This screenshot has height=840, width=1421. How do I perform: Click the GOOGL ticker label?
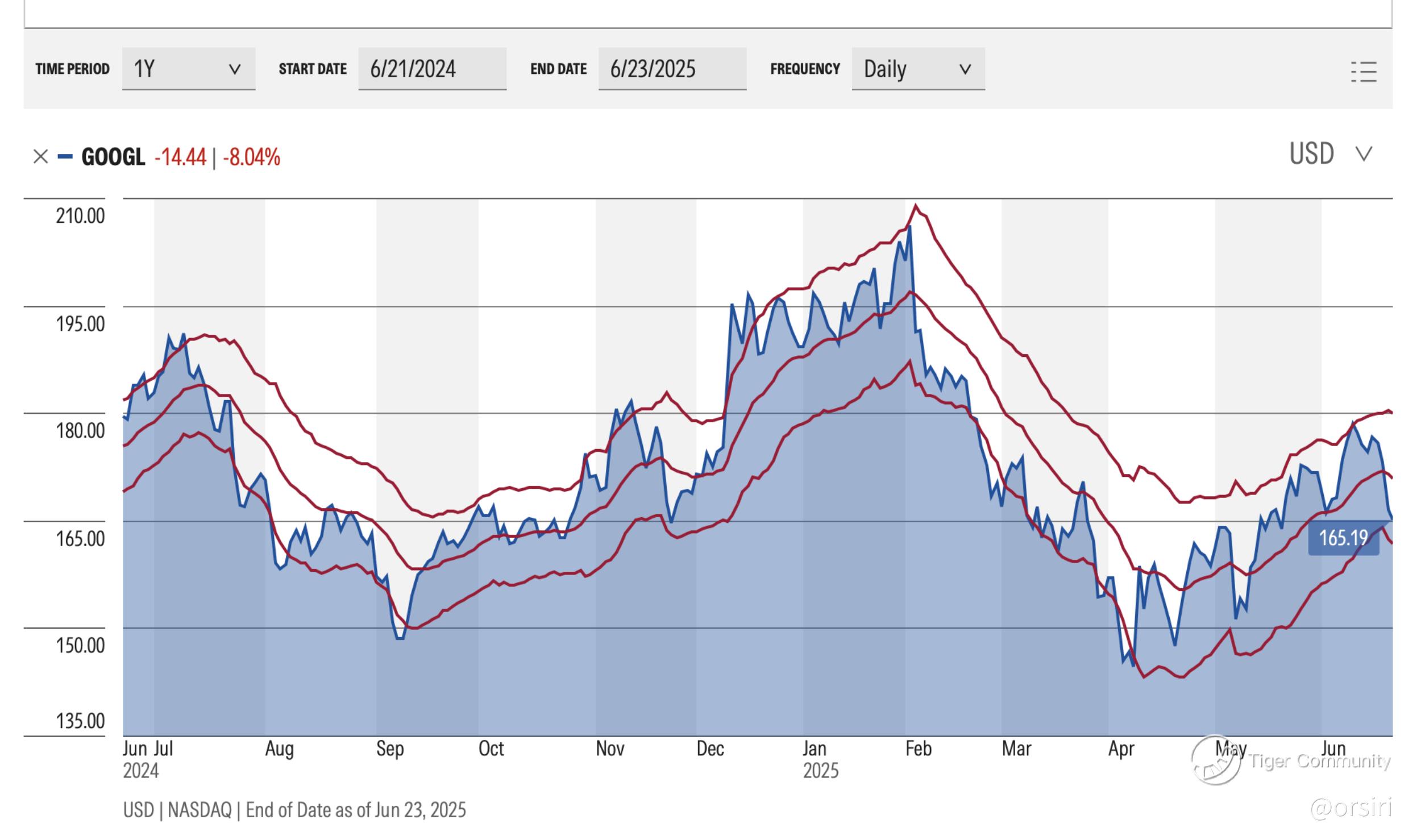pos(113,157)
